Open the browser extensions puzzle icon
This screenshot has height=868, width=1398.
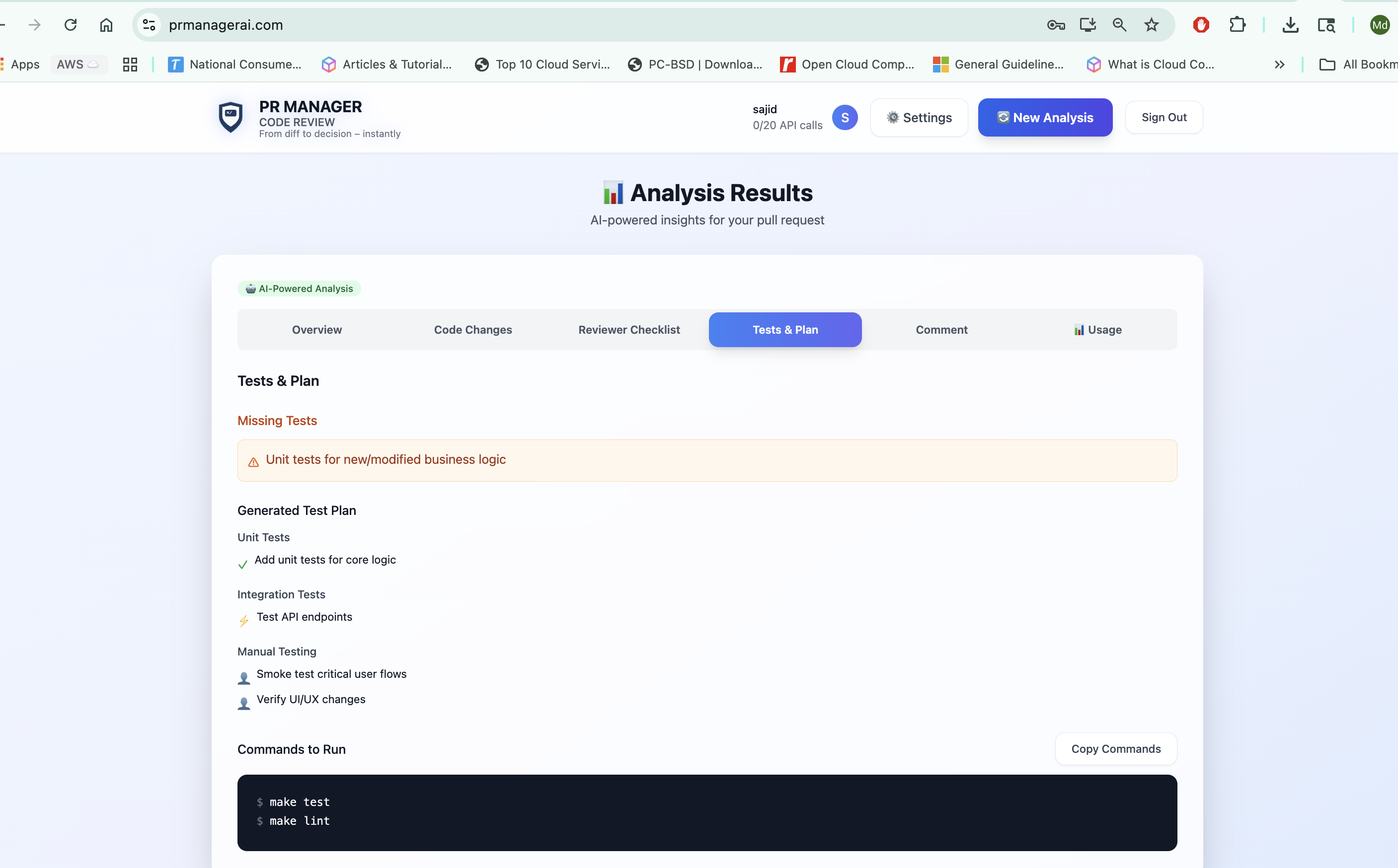click(x=1237, y=25)
